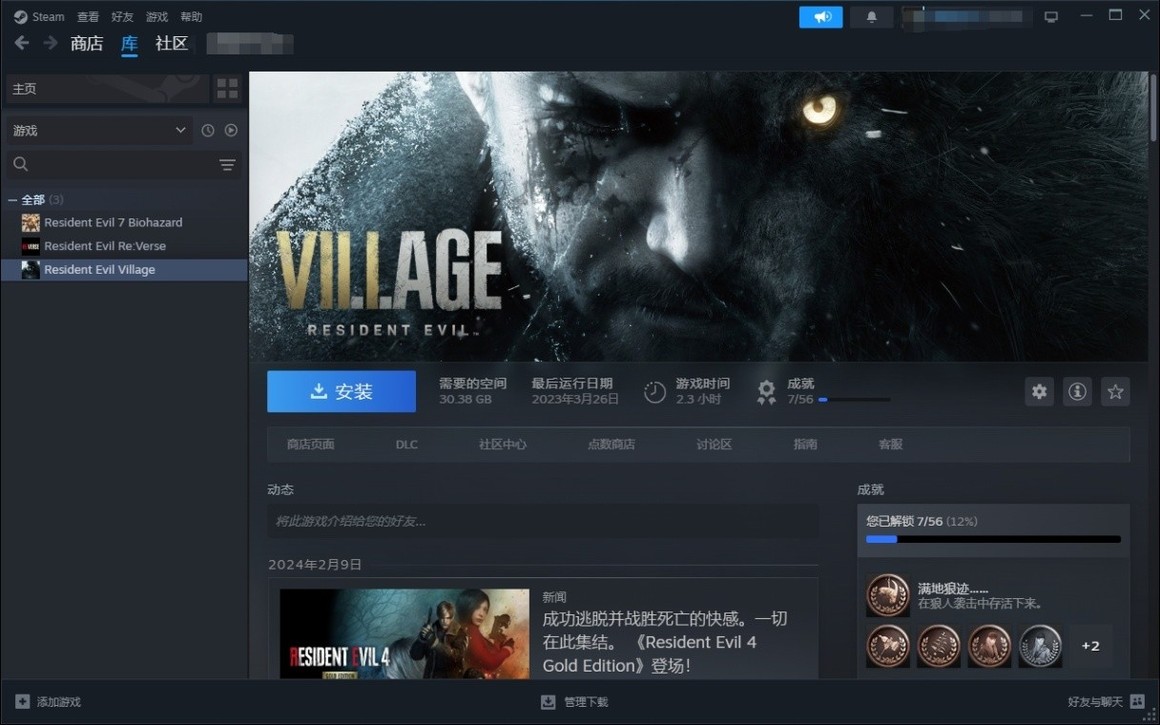Open the 客服 link
The height and width of the screenshot is (725, 1160).
coord(890,444)
